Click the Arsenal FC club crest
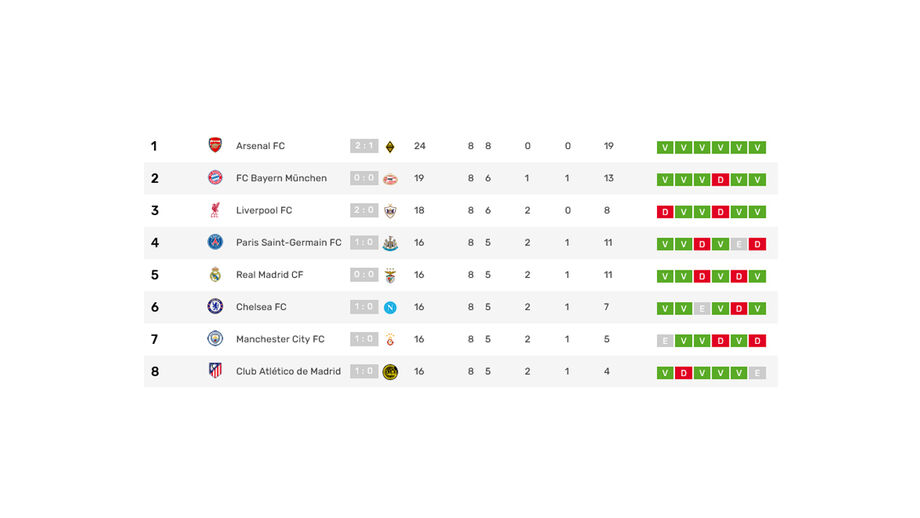The width and height of the screenshot is (920, 518). (215, 146)
